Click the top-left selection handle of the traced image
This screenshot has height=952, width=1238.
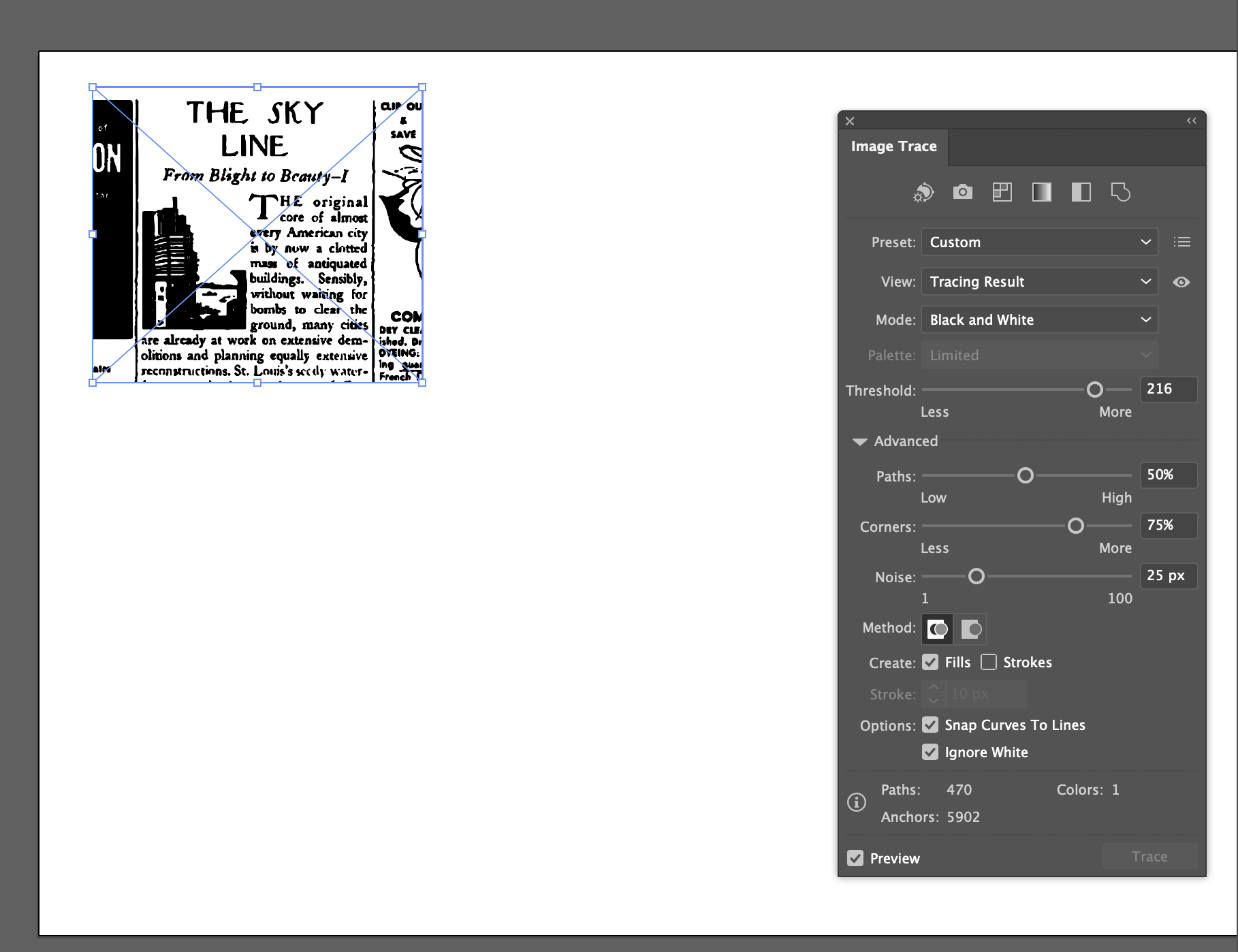coord(93,87)
